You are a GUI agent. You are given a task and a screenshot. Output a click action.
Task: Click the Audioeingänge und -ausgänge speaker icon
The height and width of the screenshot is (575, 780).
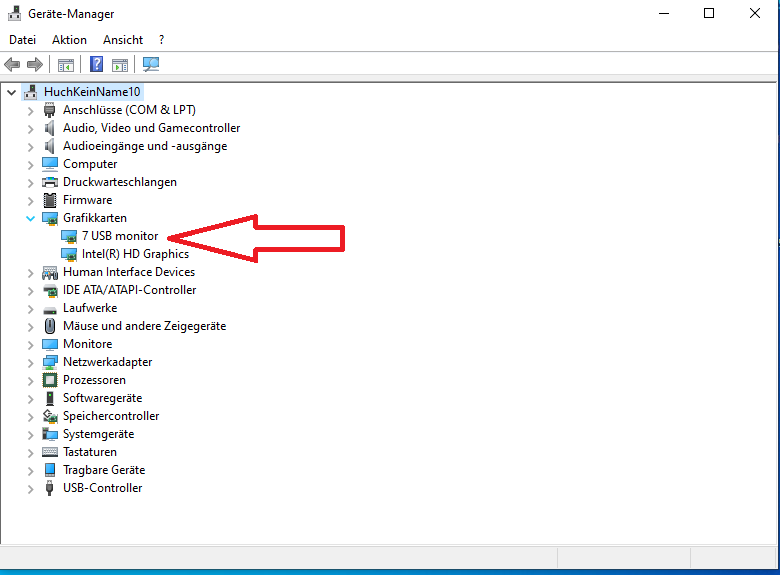pyautogui.click(x=49, y=146)
